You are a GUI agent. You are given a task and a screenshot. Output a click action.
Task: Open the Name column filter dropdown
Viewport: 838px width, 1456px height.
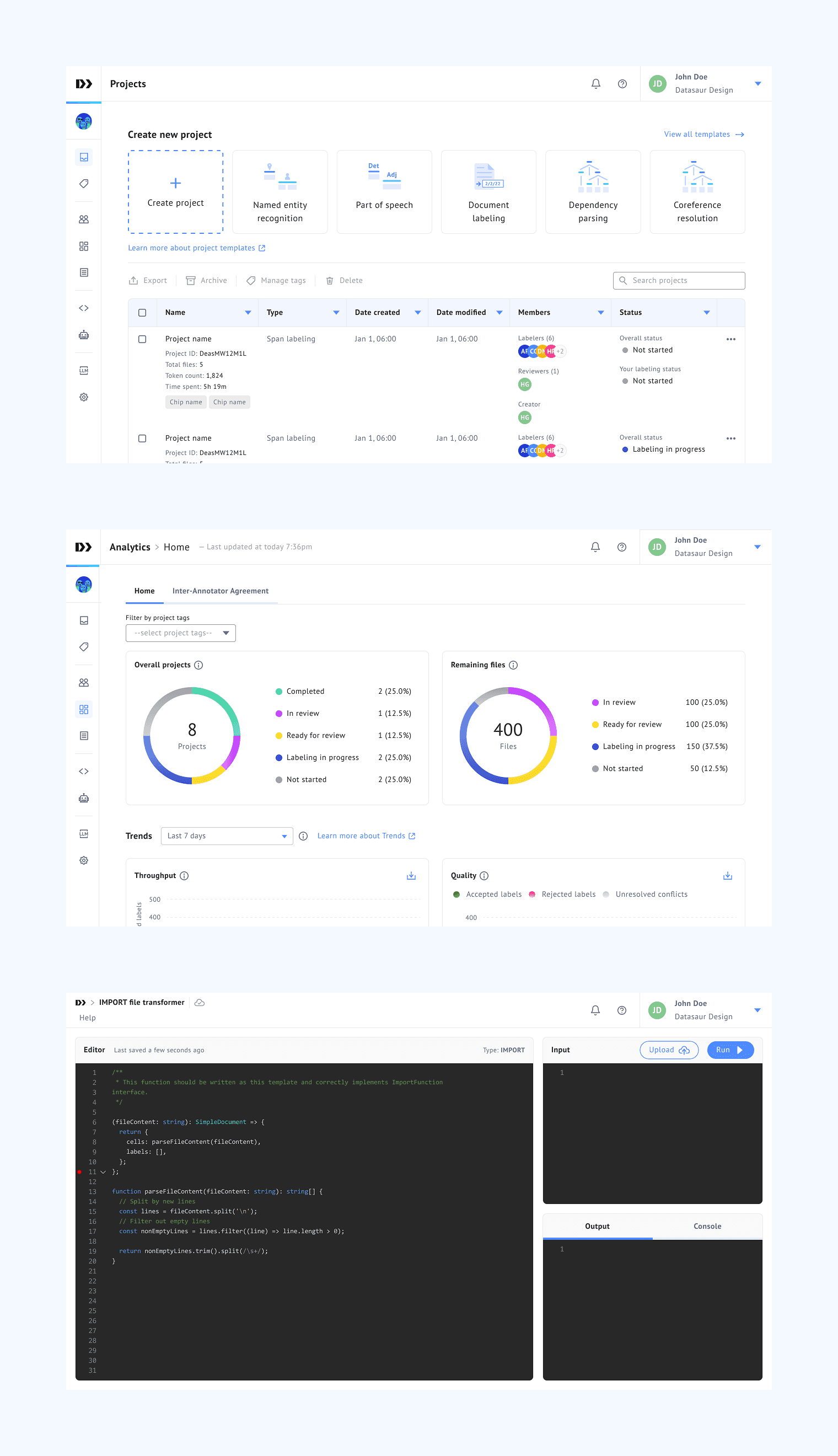click(x=248, y=313)
